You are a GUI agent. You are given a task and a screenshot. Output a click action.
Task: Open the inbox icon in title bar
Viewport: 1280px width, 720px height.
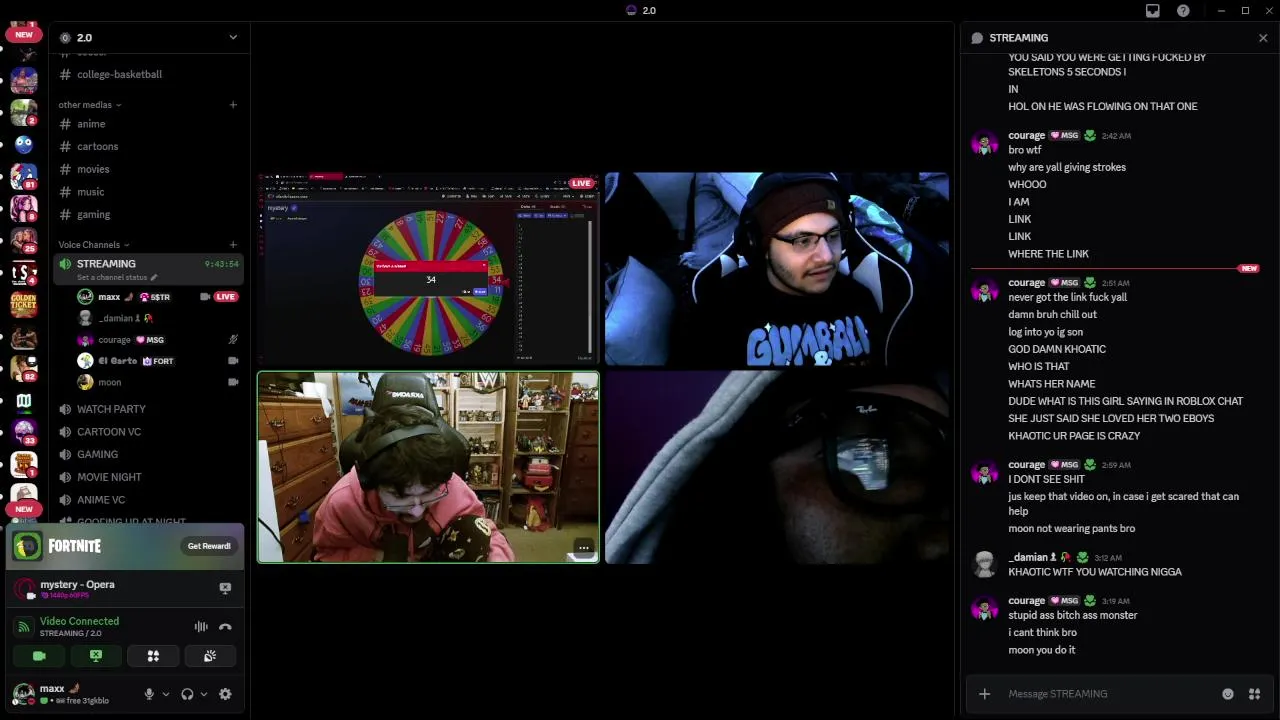coord(1153,11)
